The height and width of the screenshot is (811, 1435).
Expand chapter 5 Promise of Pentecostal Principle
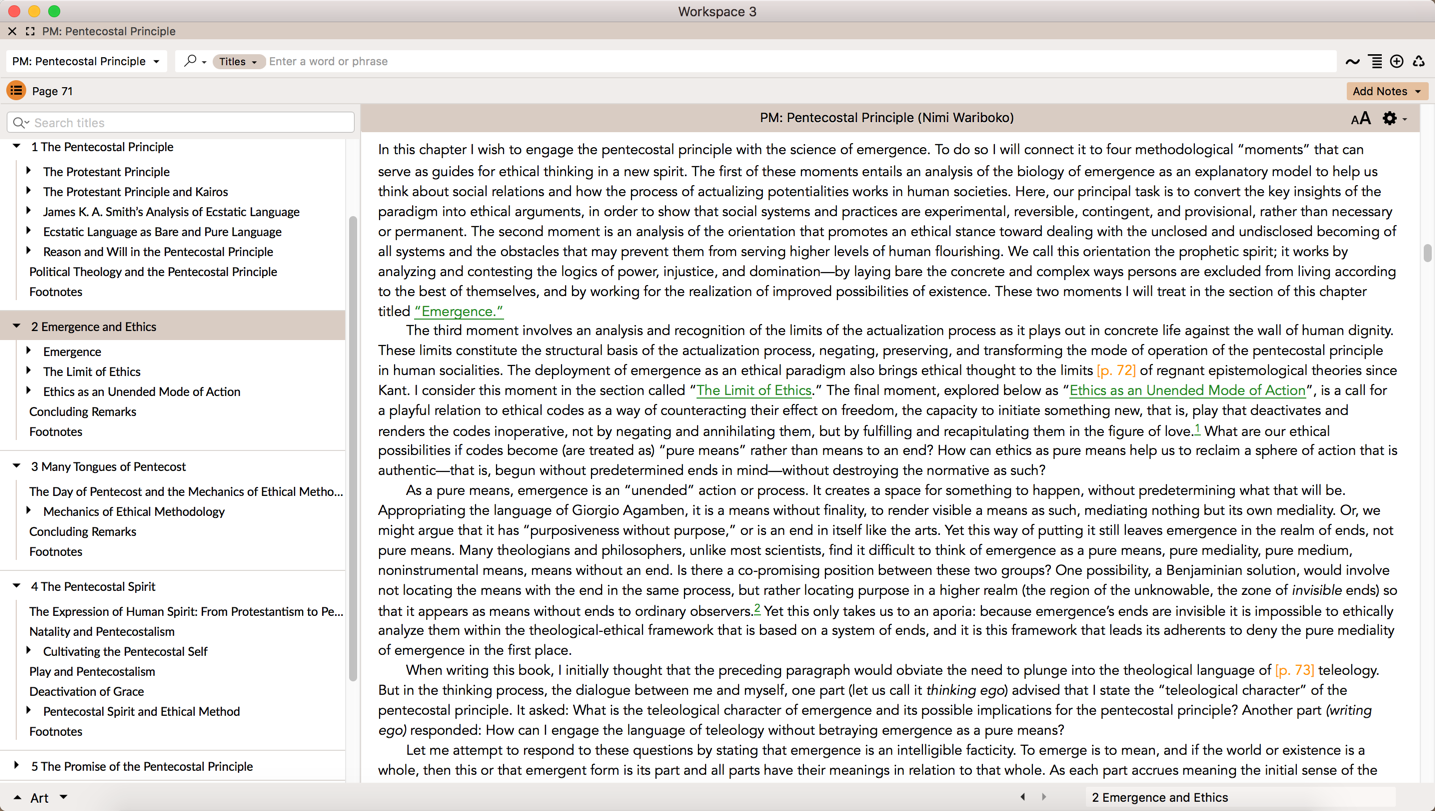(17, 766)
